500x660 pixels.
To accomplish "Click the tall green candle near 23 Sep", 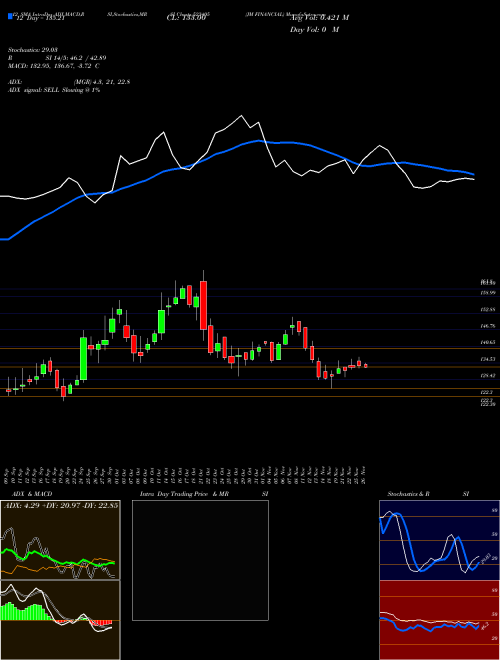I will (x=84, y=358).
